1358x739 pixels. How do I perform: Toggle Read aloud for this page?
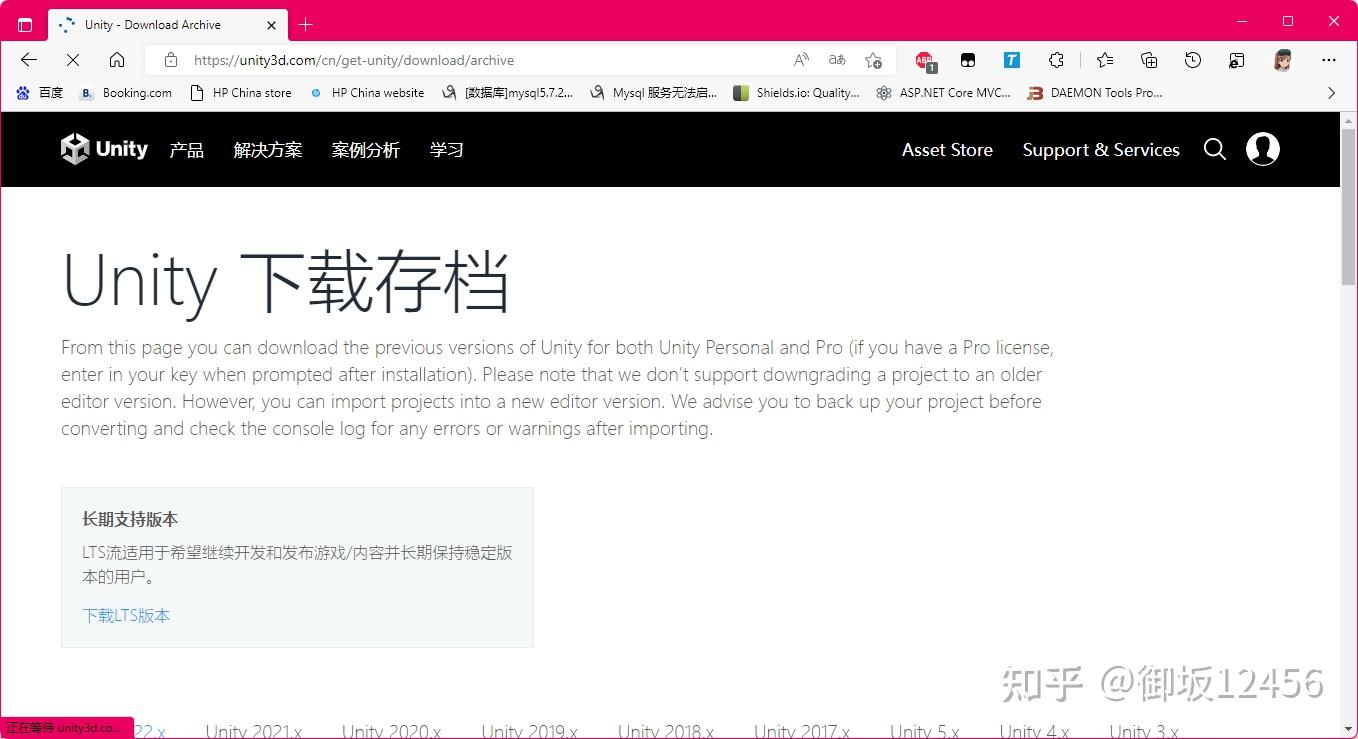coord(801,60)
